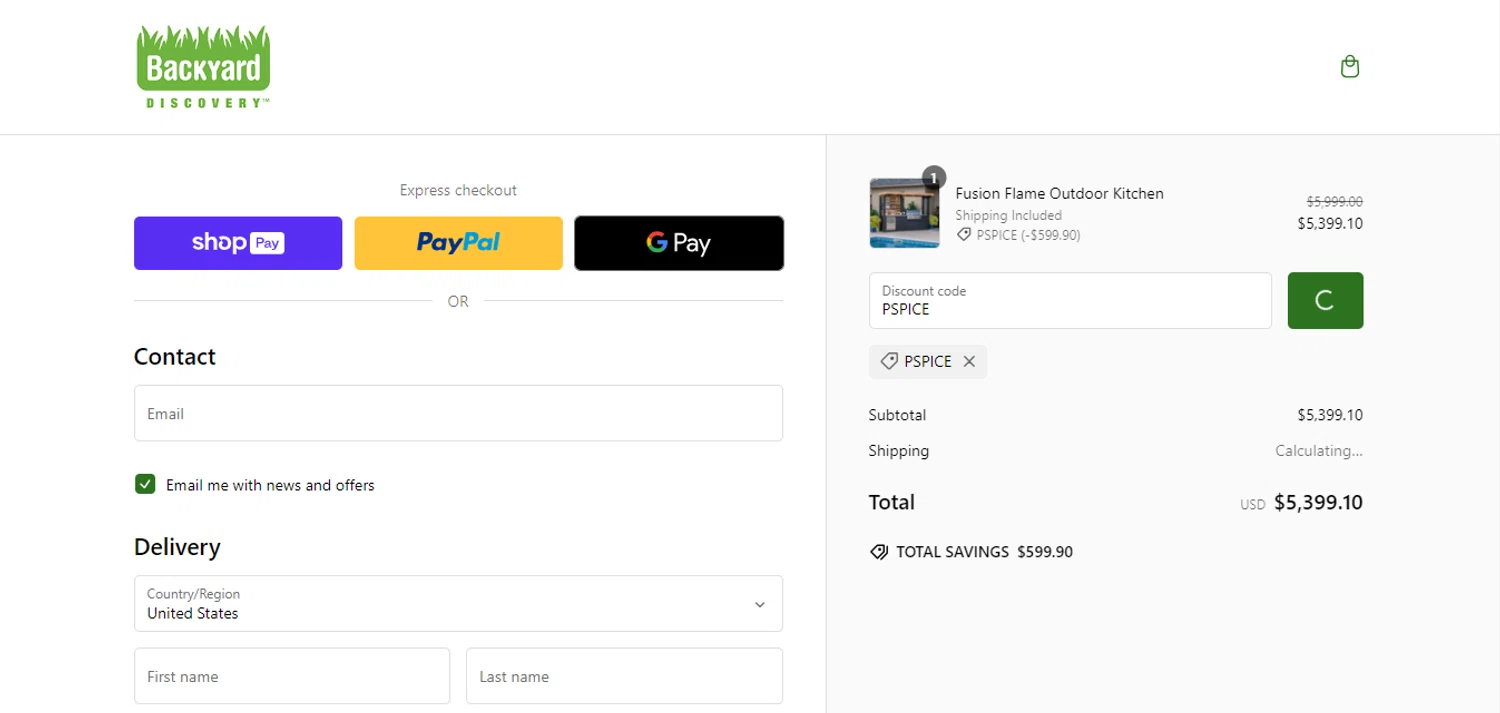1500x713 pixels.
Task: Open the Country/Region dropdown
Action: coord(458,603)
